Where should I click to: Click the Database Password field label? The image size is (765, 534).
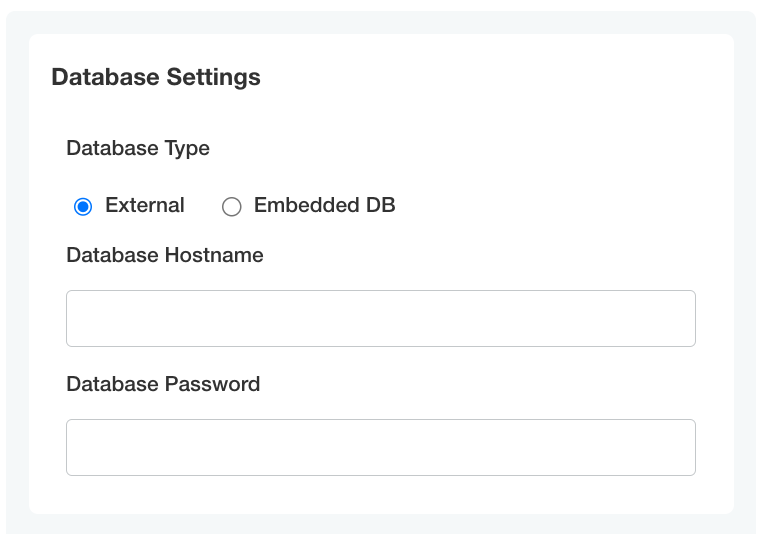[163, 385]
